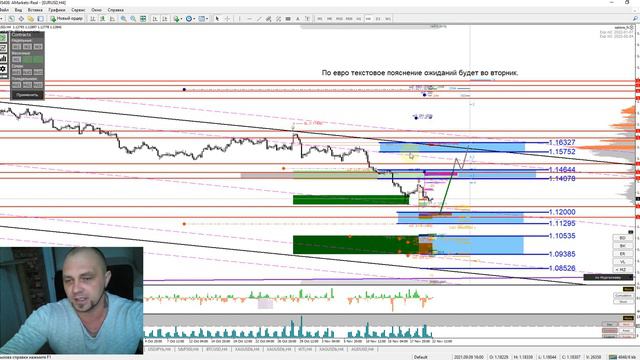This screenshot has width=640, height=360.
Task: Toggle the BO button on chart
Action: coord(622,238)
